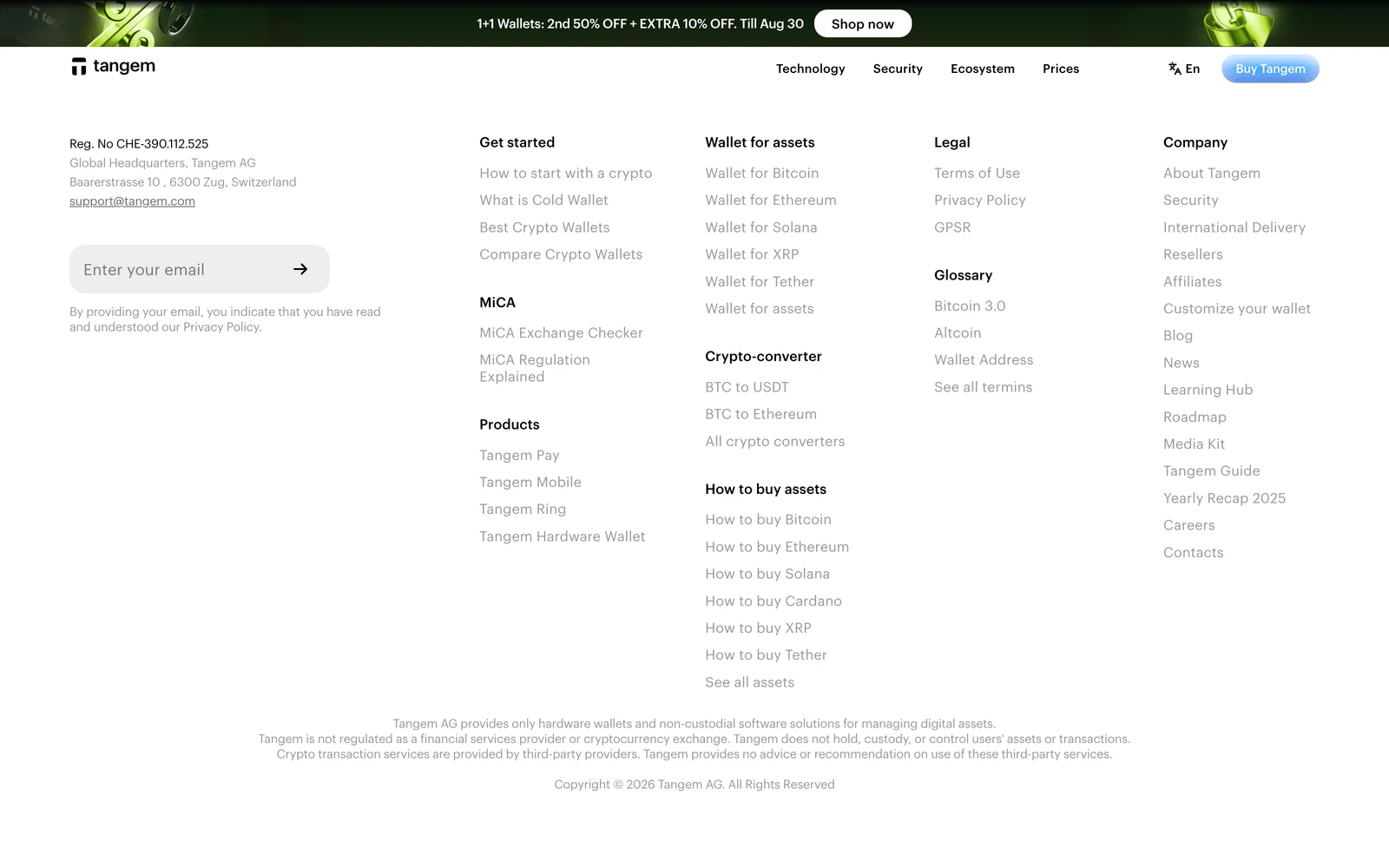The width and height of the screenshot is (1389, 868).
Task: Open Resellers page
Action: click(x=1193, y=254)
